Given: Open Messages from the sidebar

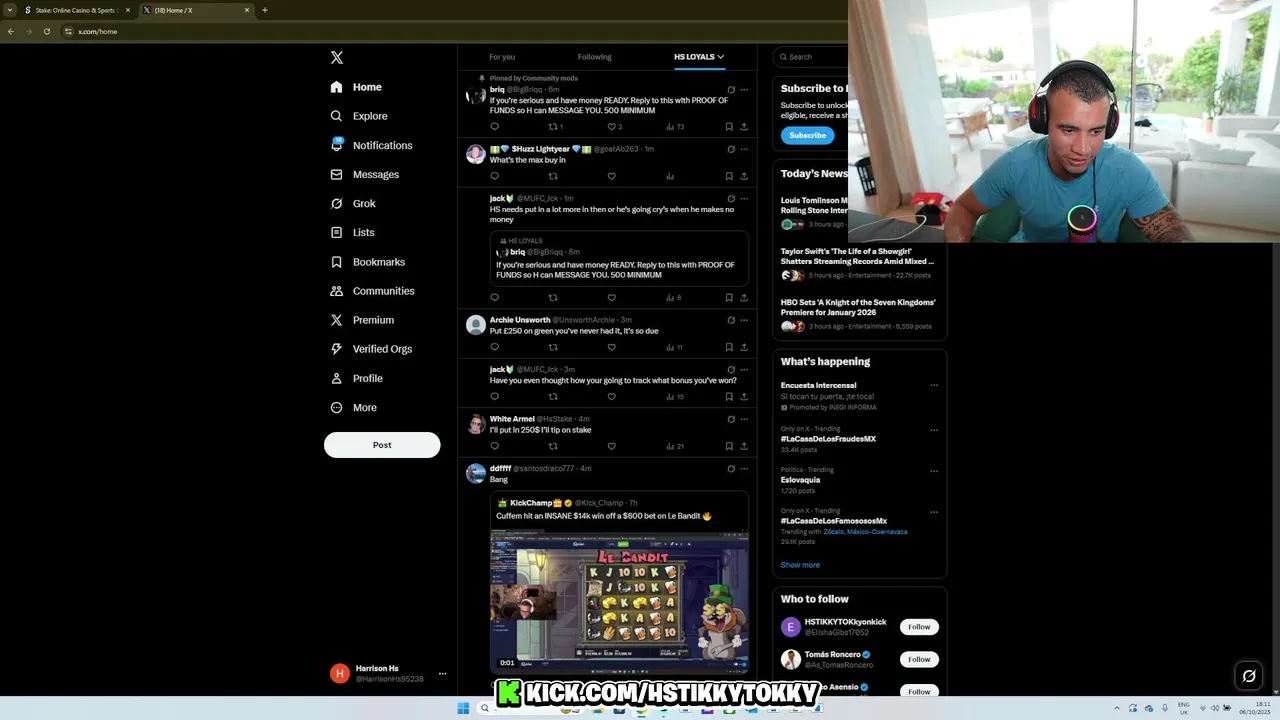Looking at the screenshot, I should click(364, 174).
